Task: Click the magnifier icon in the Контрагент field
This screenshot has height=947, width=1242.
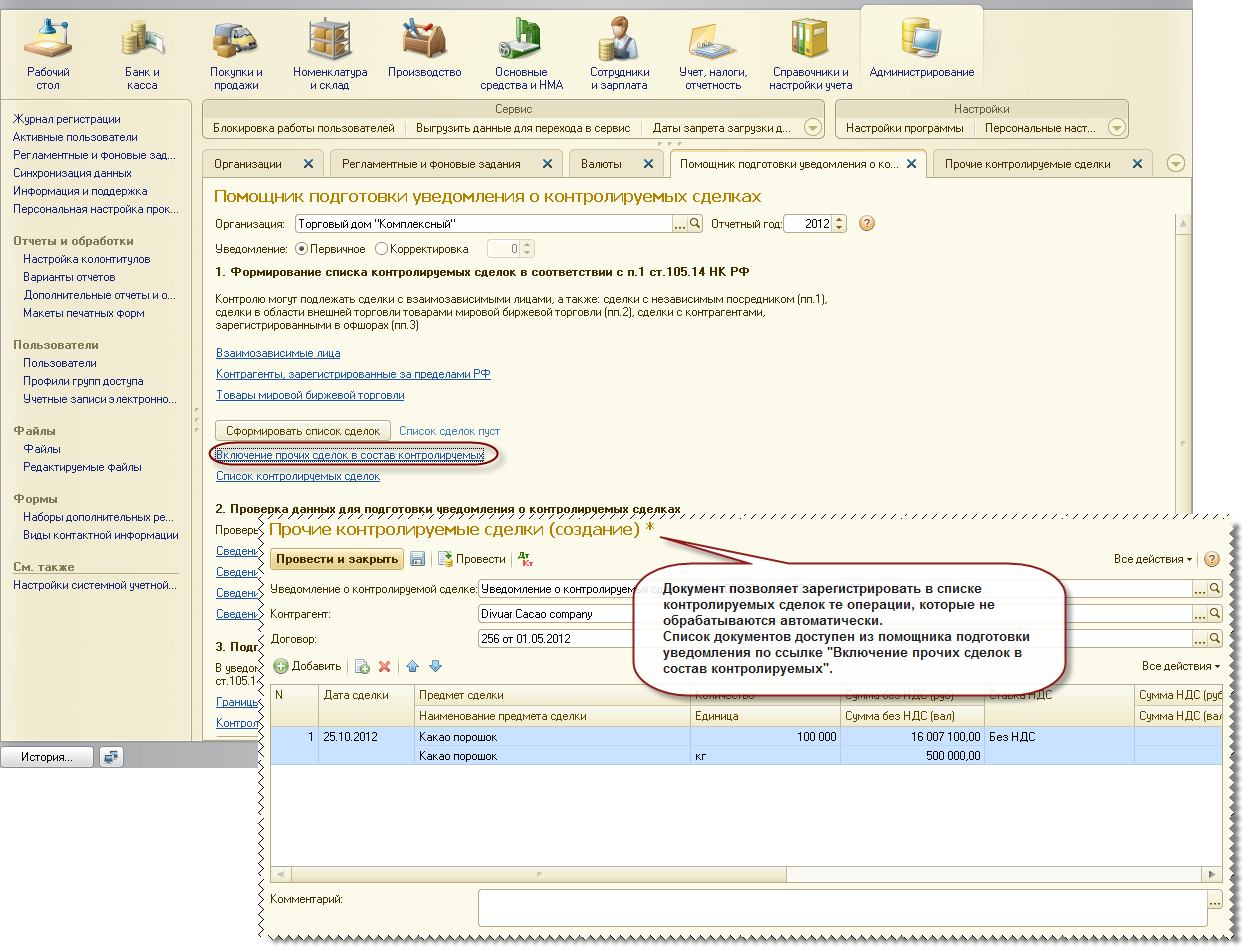Action: [x=1215, y=613]
